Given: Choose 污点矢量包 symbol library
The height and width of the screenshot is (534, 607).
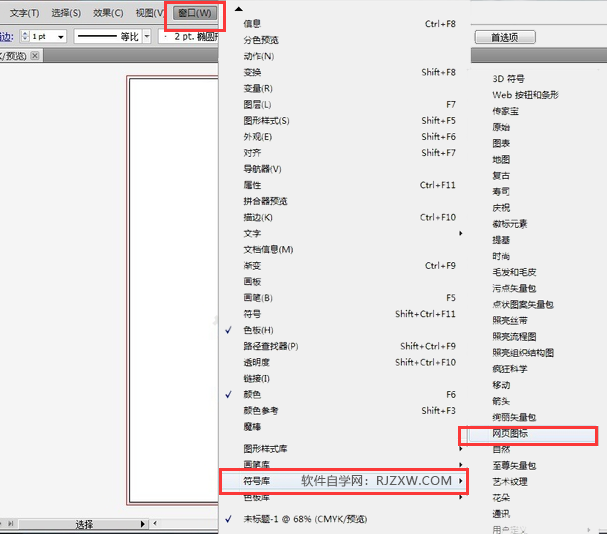Looking at the screenshot, I should click(514, 288).
